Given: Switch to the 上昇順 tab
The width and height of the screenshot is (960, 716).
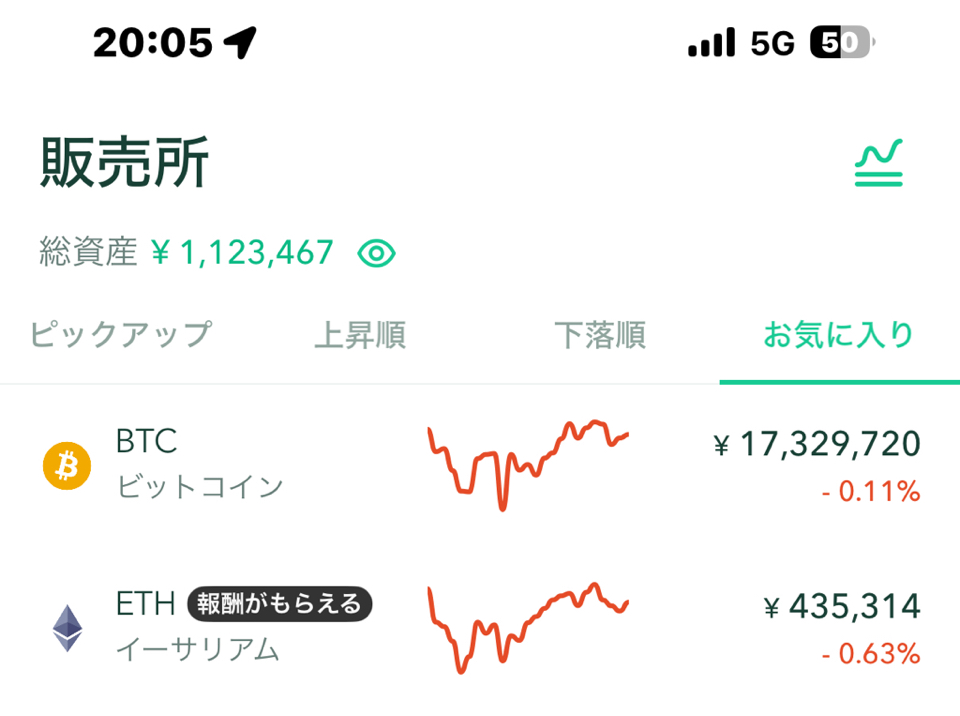Looking at the screenshot, I should pos(360,335).
